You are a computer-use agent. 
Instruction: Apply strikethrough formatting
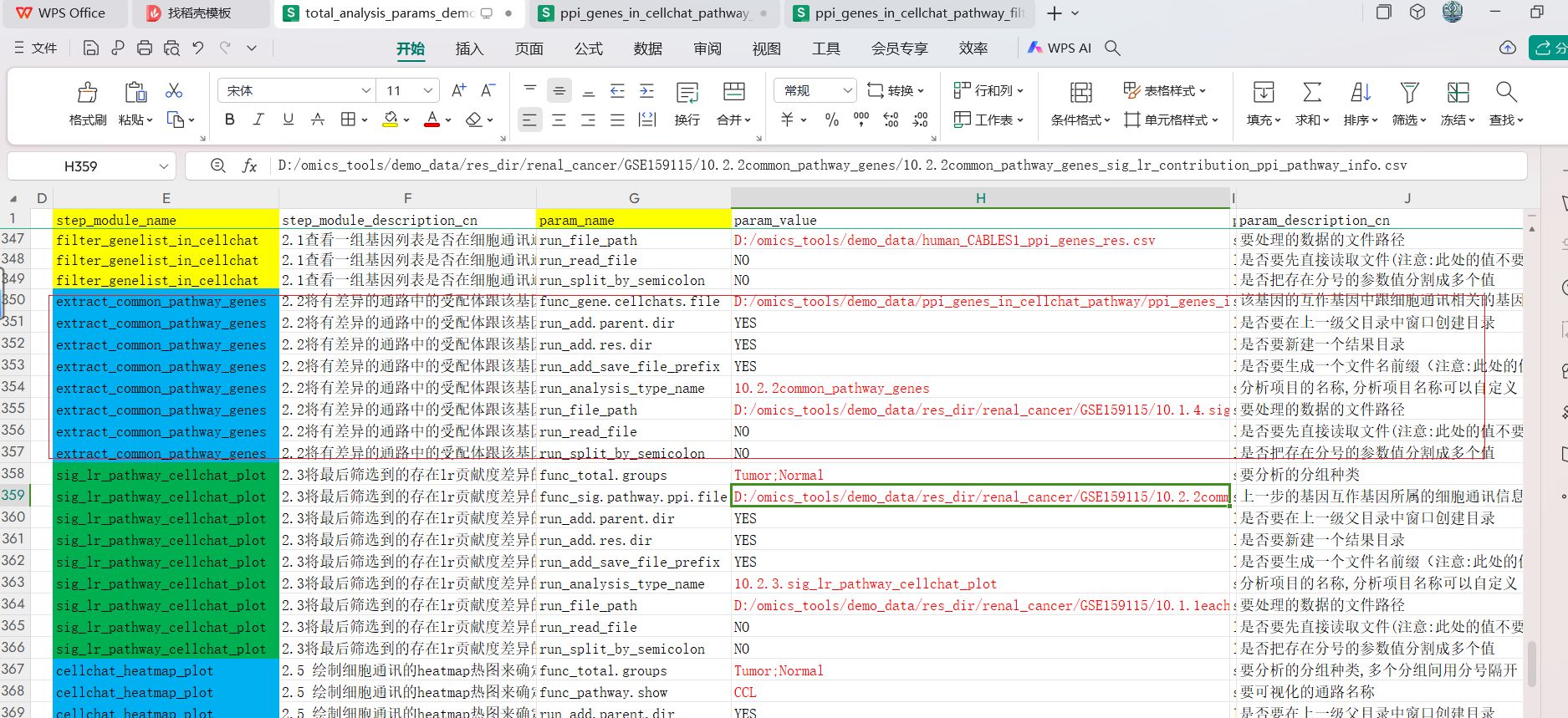[317, 120]
